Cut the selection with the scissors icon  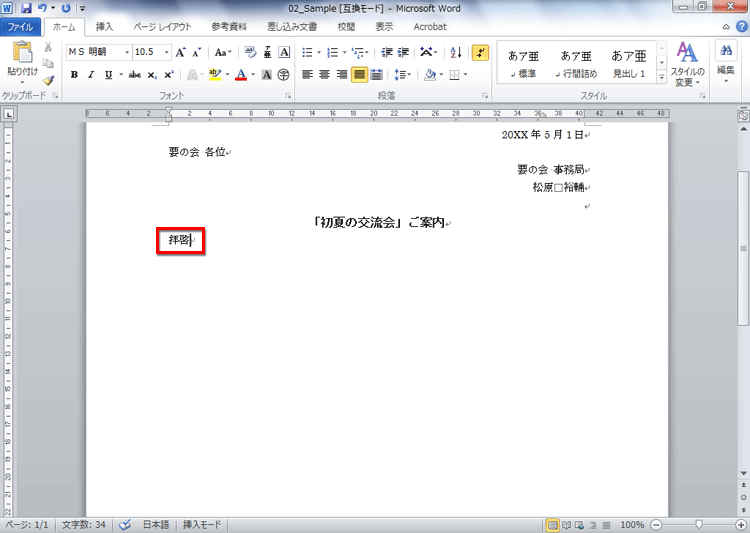tap(48, 47)
